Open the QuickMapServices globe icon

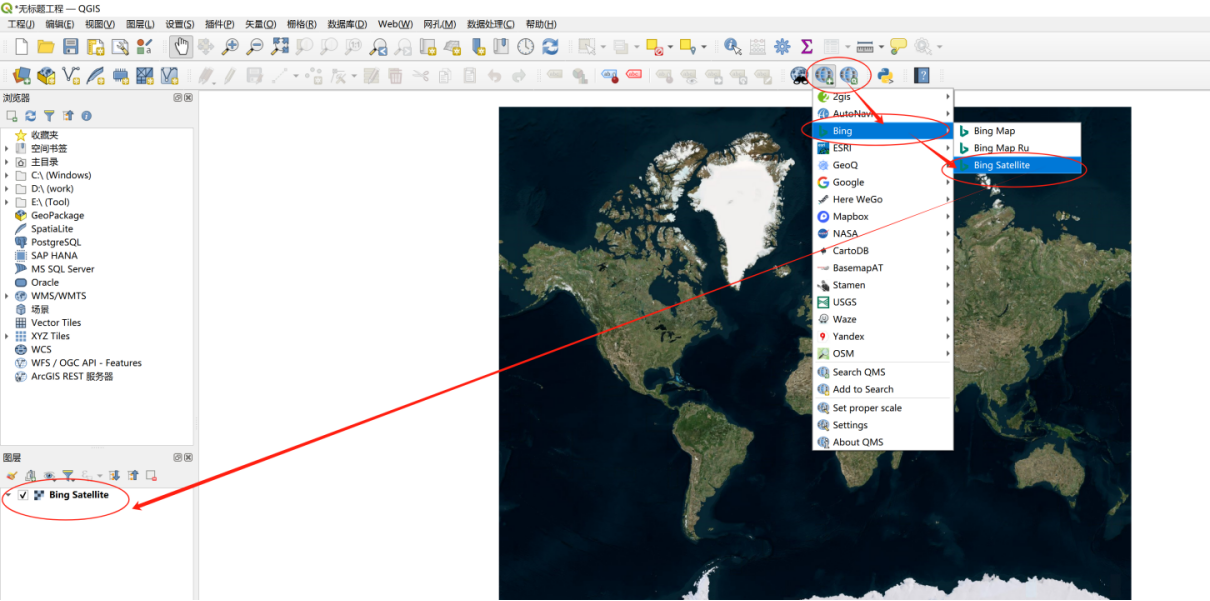point(825,75)
